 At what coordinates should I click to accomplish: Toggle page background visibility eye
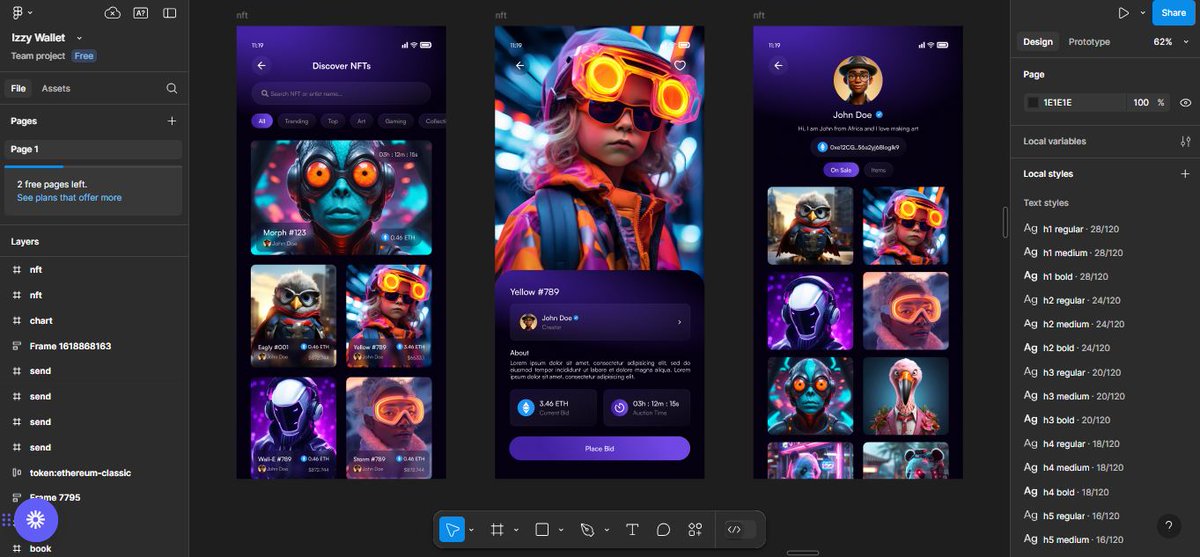(x=1185, y=102)
